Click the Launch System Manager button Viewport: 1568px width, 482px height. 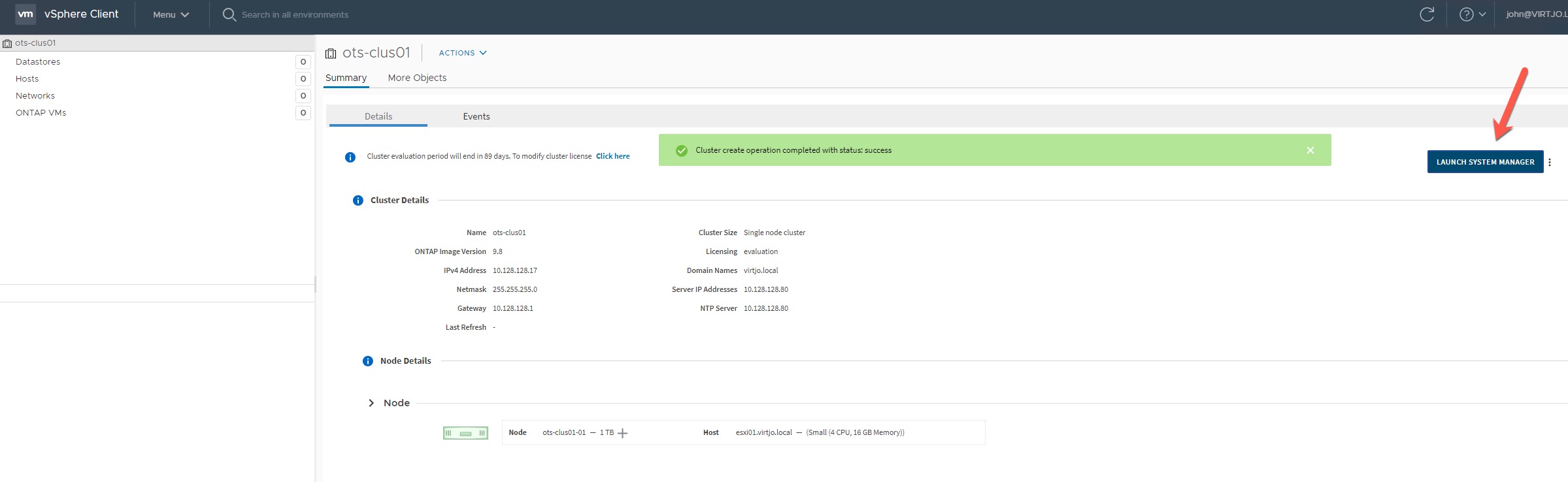click(x=1485, y=162)
